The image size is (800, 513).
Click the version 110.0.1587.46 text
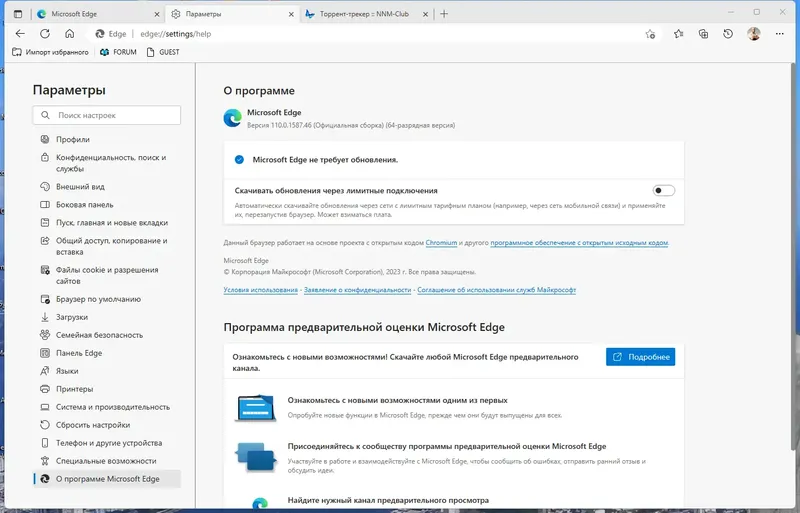[x=351, y=125]
